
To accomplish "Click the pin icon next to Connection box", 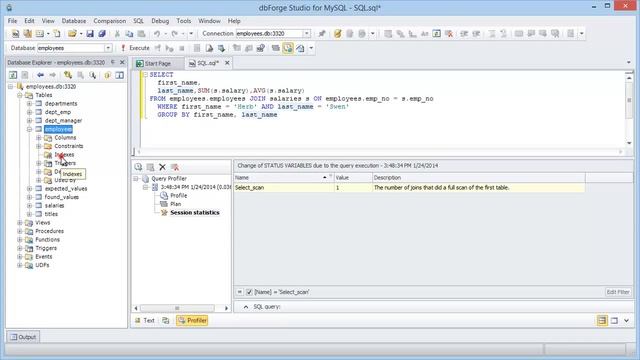I will point(322,34).
